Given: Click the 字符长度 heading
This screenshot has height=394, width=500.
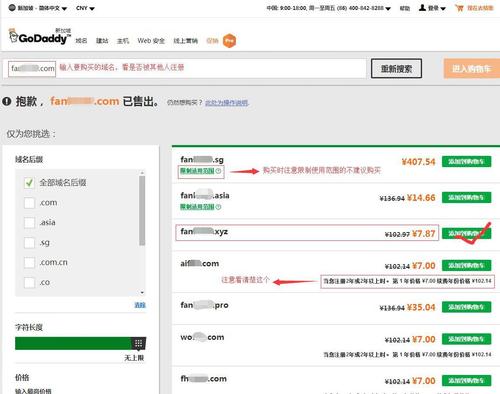Looking at the screenshot, I should point(29,327).
